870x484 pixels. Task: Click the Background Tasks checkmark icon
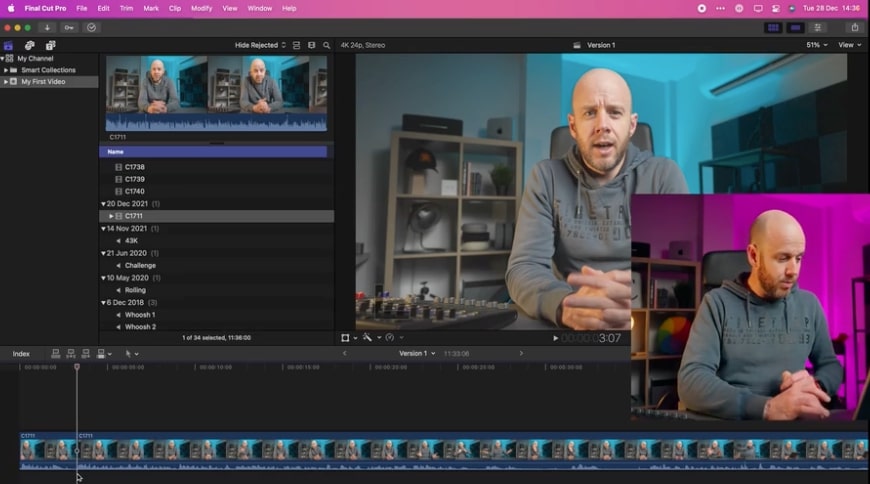point(92,27)
